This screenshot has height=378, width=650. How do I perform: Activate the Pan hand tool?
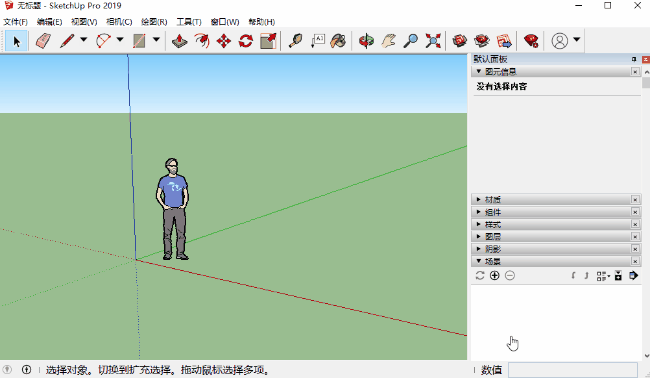point(389,41)
